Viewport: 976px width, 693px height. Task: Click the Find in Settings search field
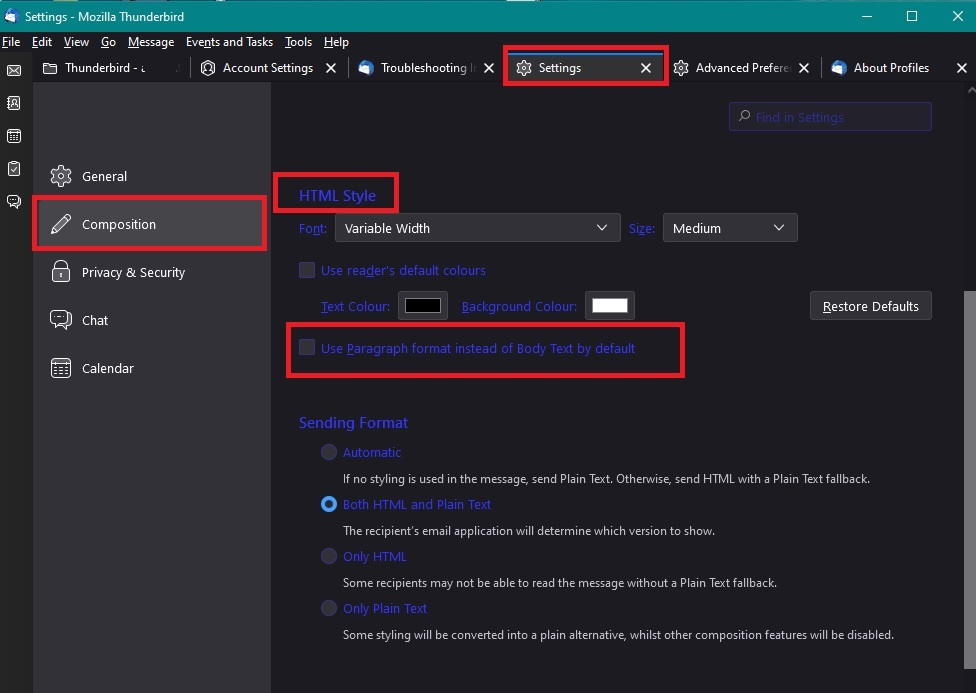point(830,117)
